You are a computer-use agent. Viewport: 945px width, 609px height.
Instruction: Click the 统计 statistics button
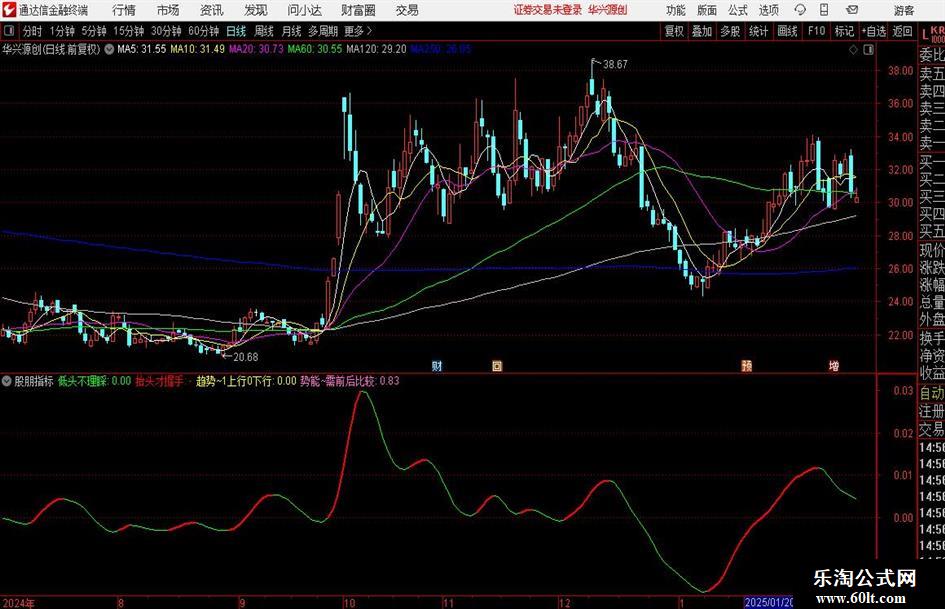click(758, 31)
